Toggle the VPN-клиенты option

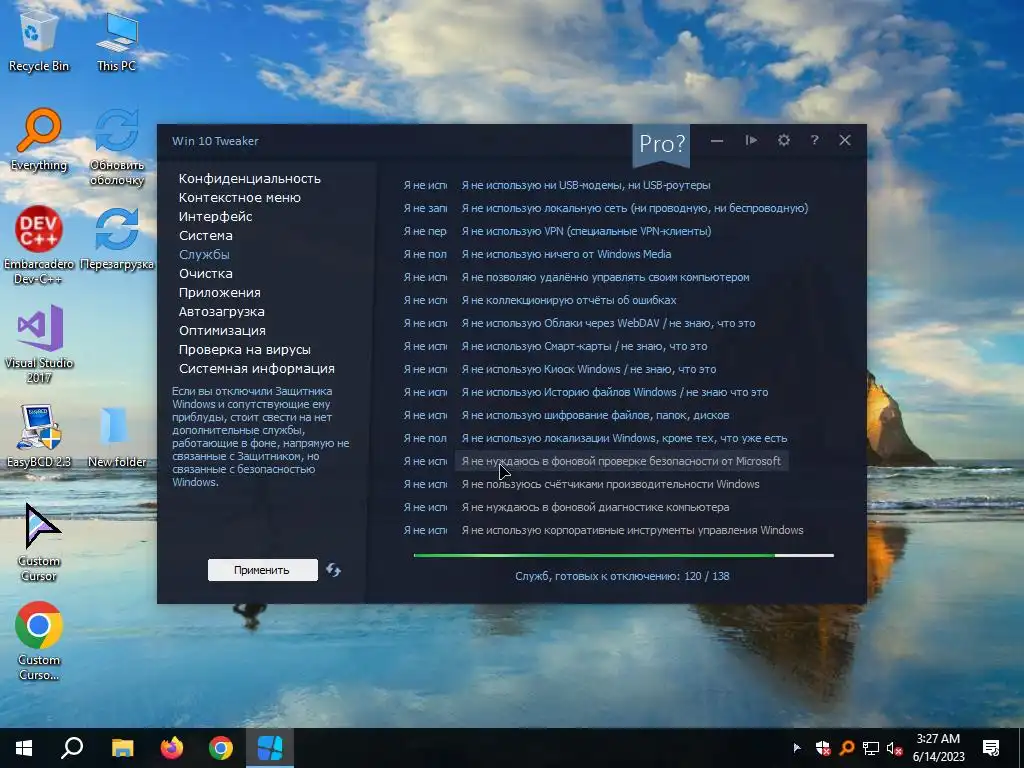pos(586,231)
